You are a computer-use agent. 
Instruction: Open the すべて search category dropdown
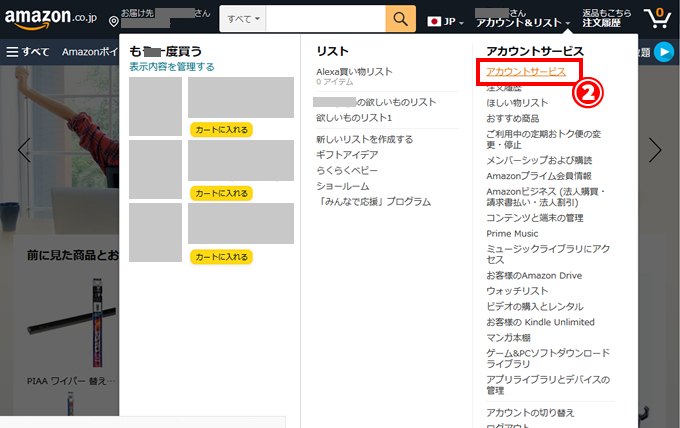click(x=243, y=19)
